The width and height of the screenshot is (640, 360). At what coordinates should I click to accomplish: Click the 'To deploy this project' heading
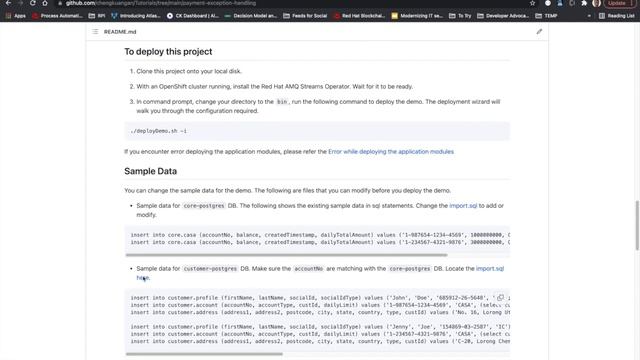click(168, 51)
